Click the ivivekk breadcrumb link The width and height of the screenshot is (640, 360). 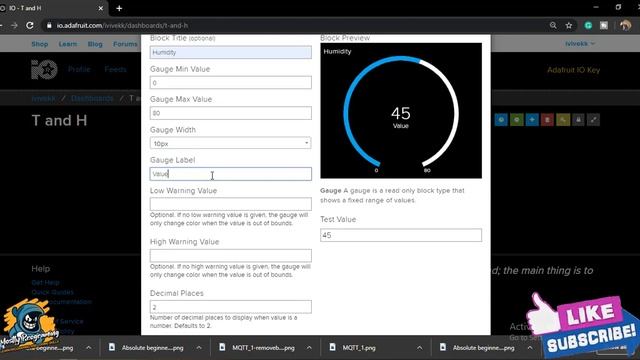click(44, 98)
